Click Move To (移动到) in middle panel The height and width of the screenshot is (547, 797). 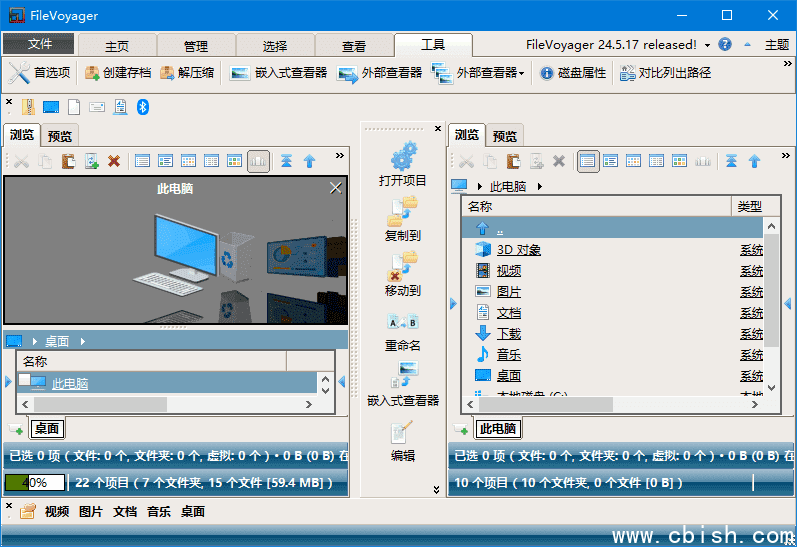pos(403,275)
